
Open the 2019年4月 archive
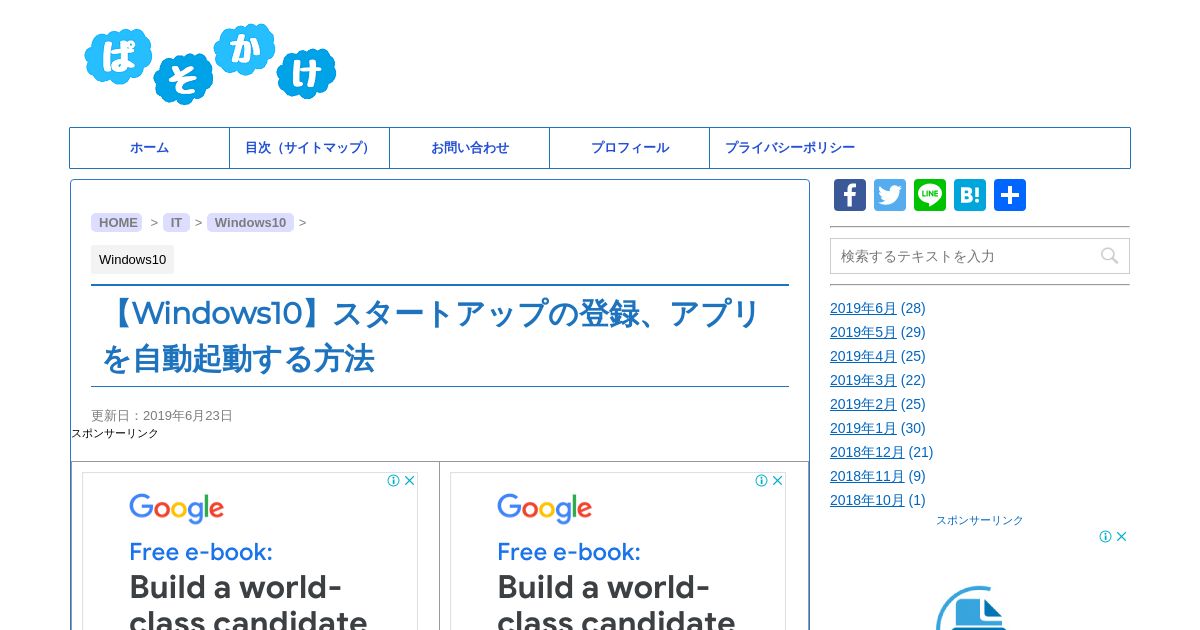click(x=863, y=356)
